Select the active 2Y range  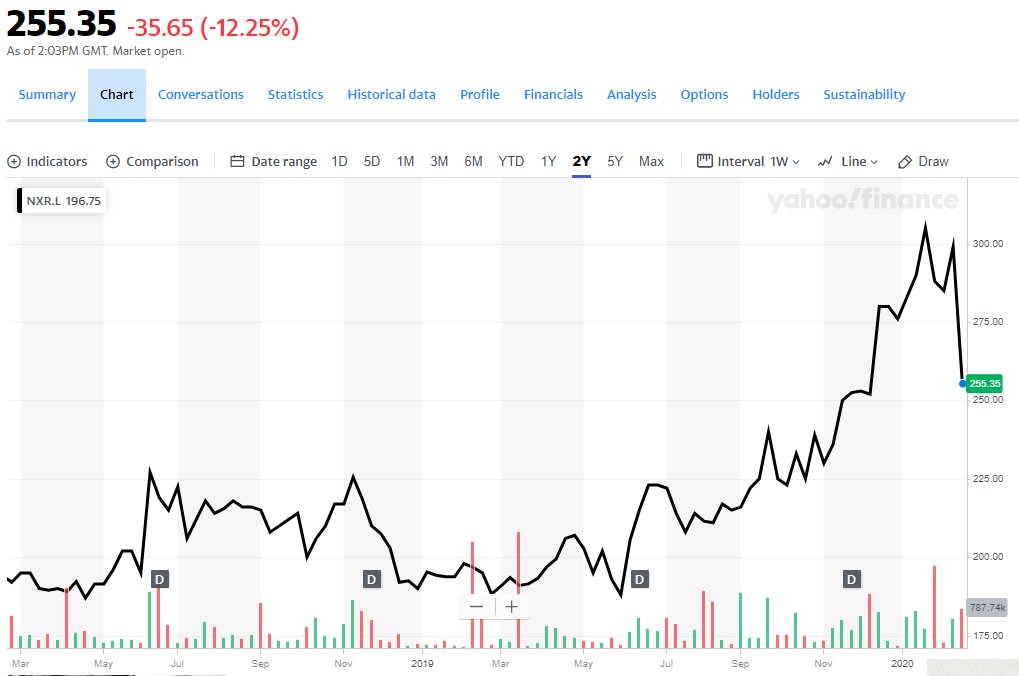(582, 161)
